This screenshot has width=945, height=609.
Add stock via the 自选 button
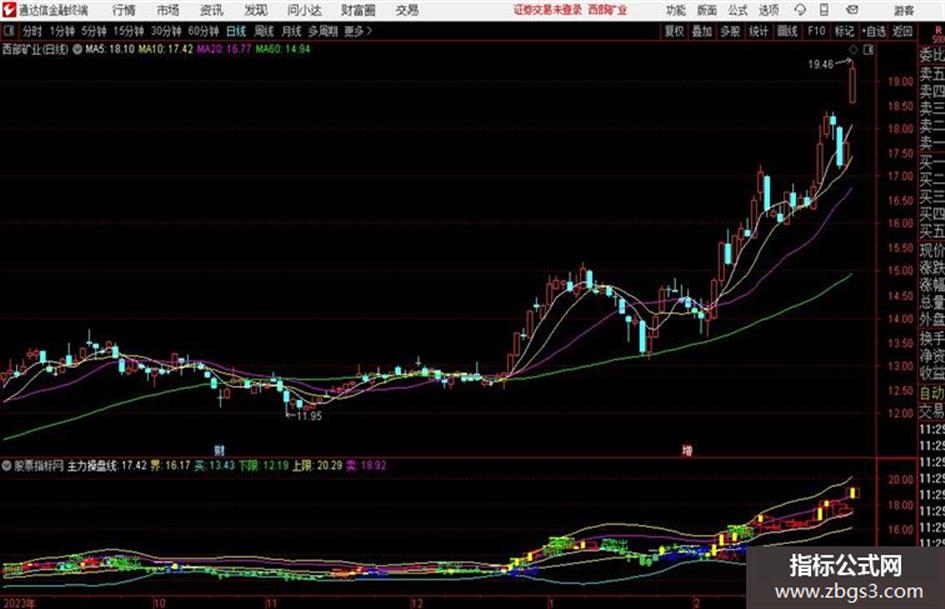pyautogui.click(x=873, y=31)
